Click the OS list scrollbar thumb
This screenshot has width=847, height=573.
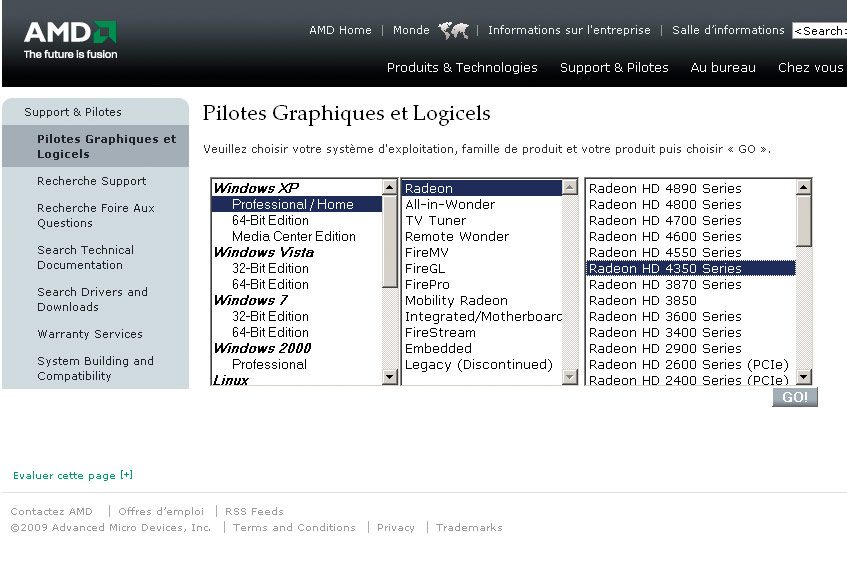point(389,241)
